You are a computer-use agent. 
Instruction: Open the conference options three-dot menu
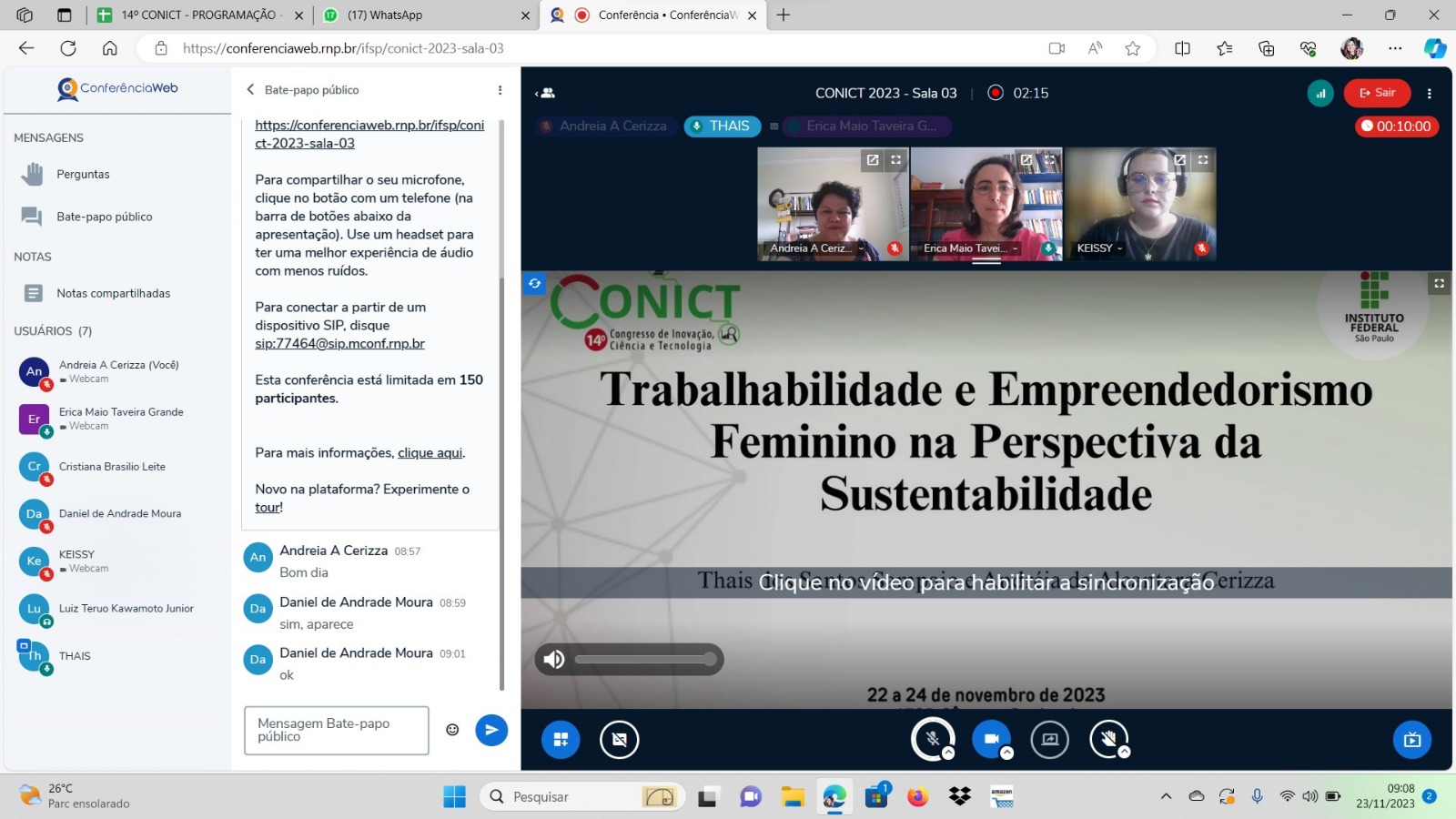coord(1430,93)
